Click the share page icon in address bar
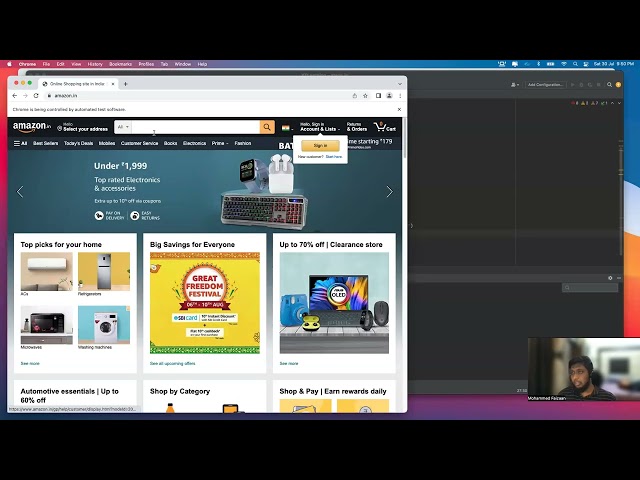 [355, 96]
